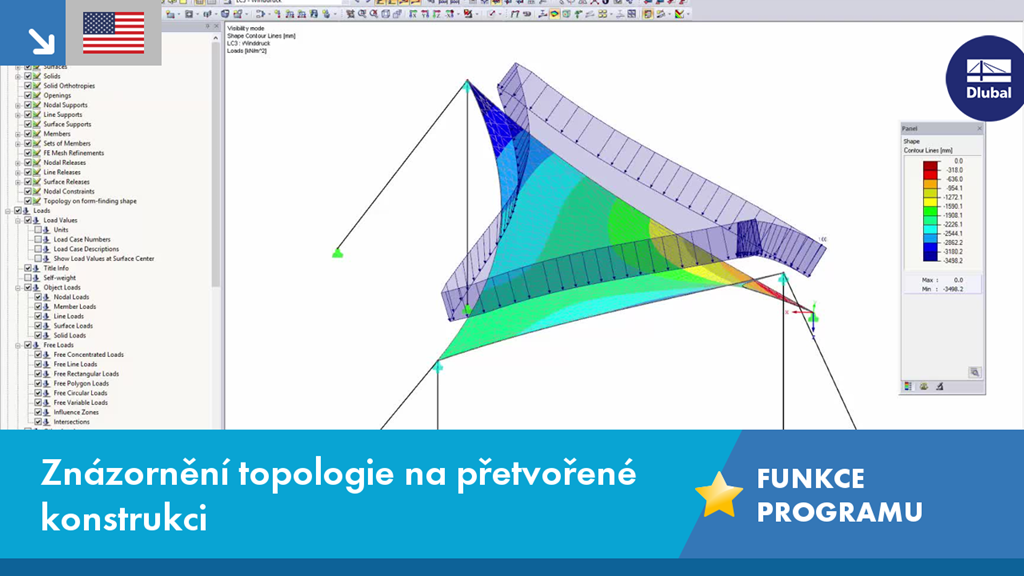Collapse the Object Loads tree branch

point(17,288)
